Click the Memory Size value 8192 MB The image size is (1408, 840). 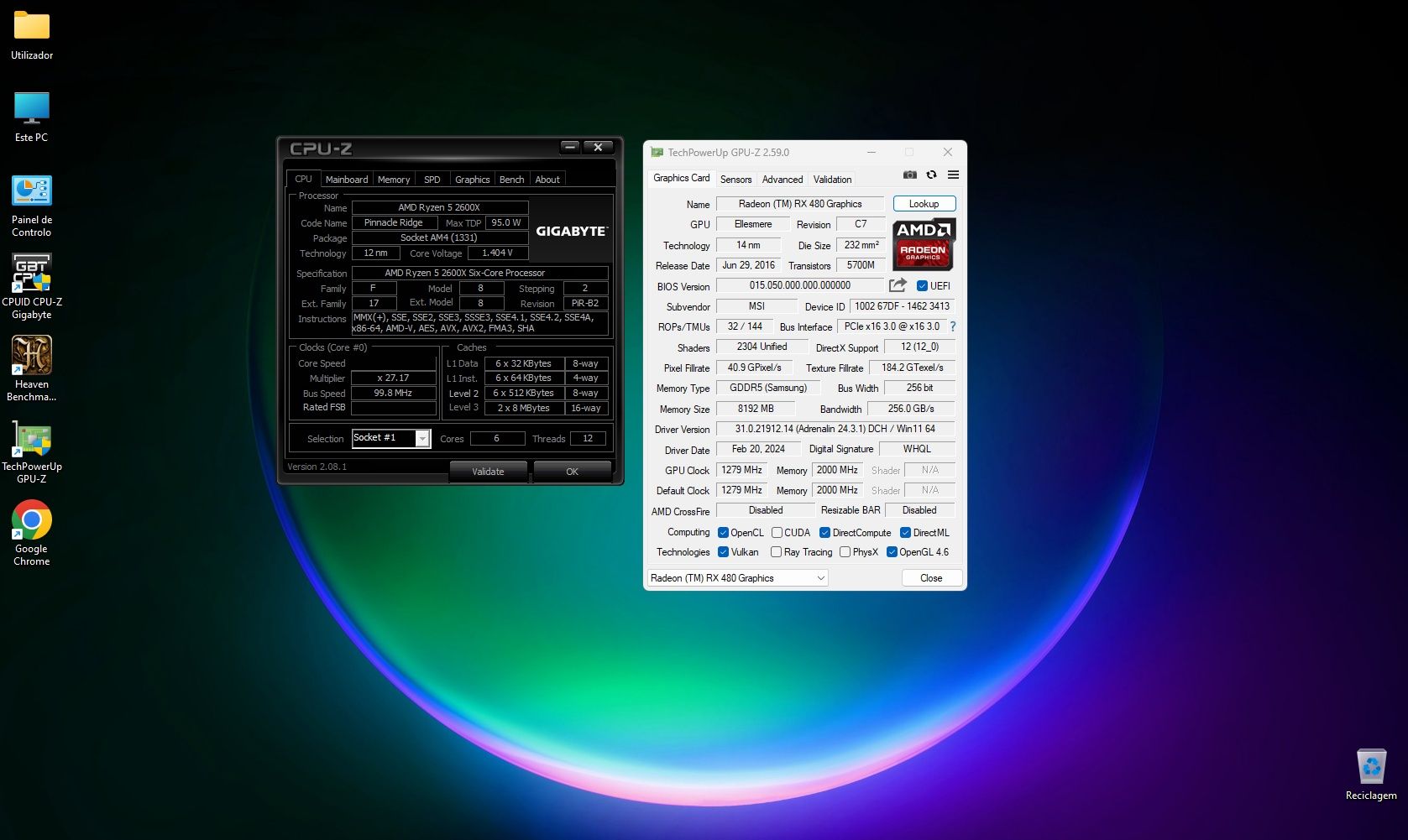tap(756, 409)
